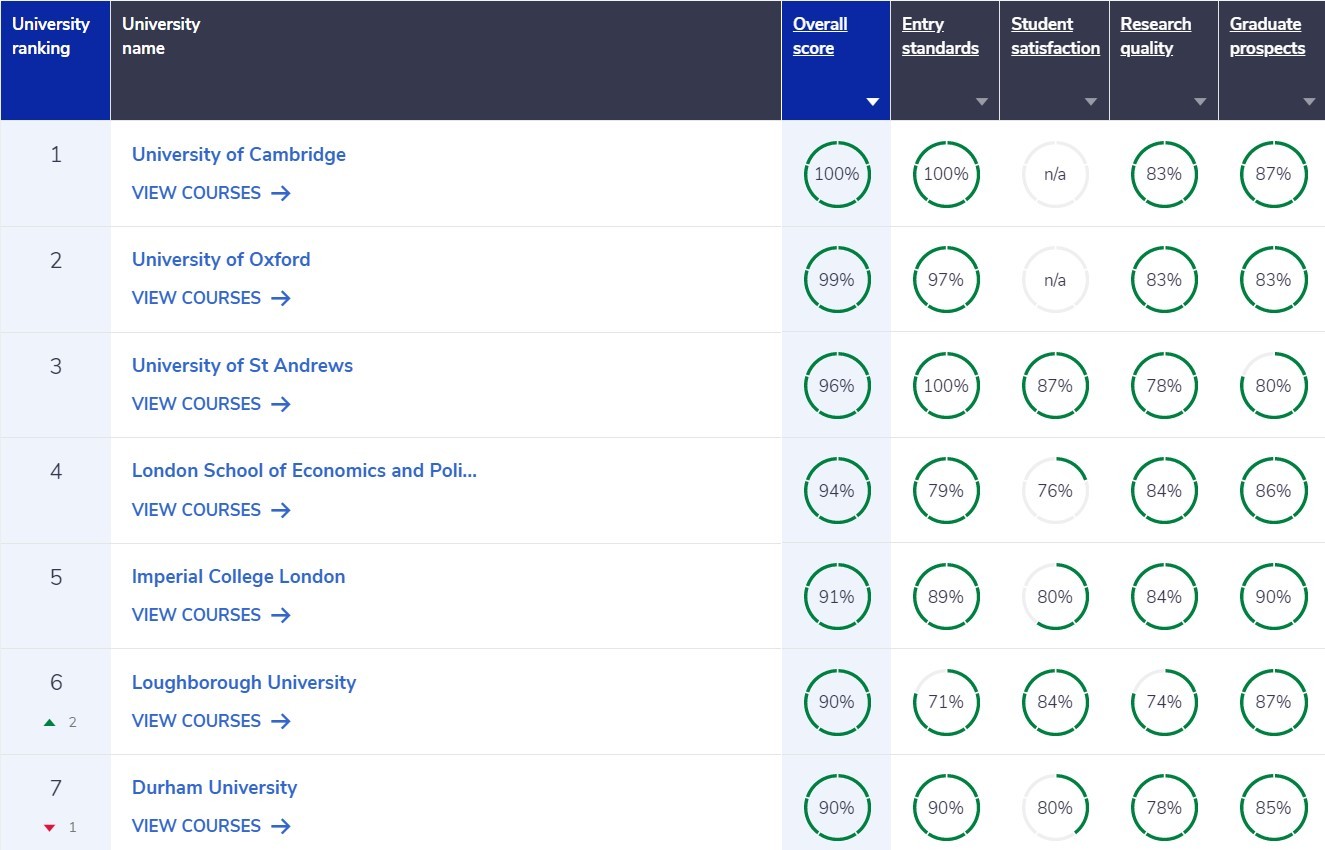Click St Andrews 96% overall score circle
Viewport: 1325px width, 850px height.
pyautogui.click(x=837, y=385)
